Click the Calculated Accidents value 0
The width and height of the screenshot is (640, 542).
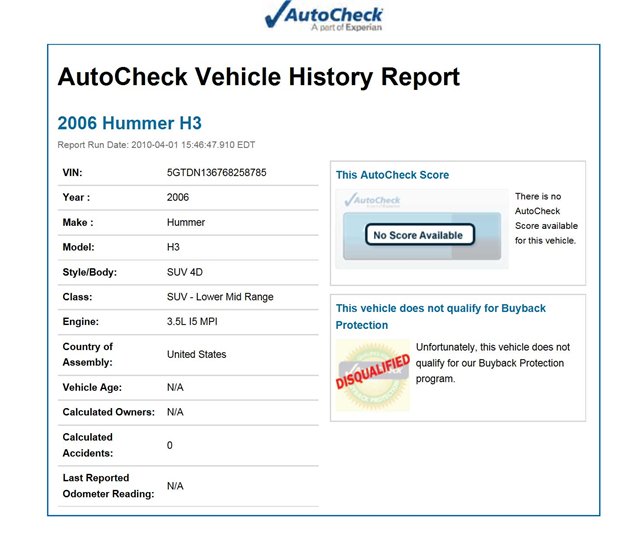tap(169, 445)
